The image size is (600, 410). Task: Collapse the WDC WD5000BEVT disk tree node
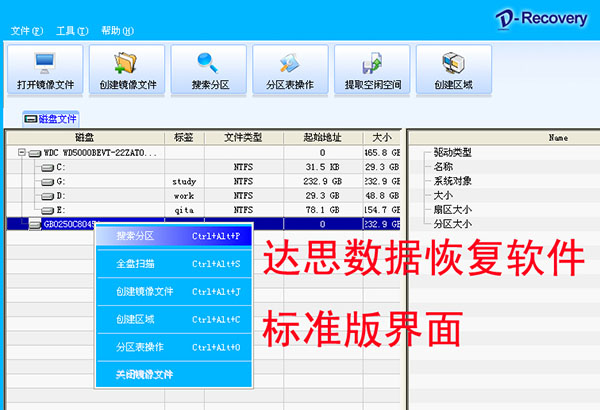22,152
